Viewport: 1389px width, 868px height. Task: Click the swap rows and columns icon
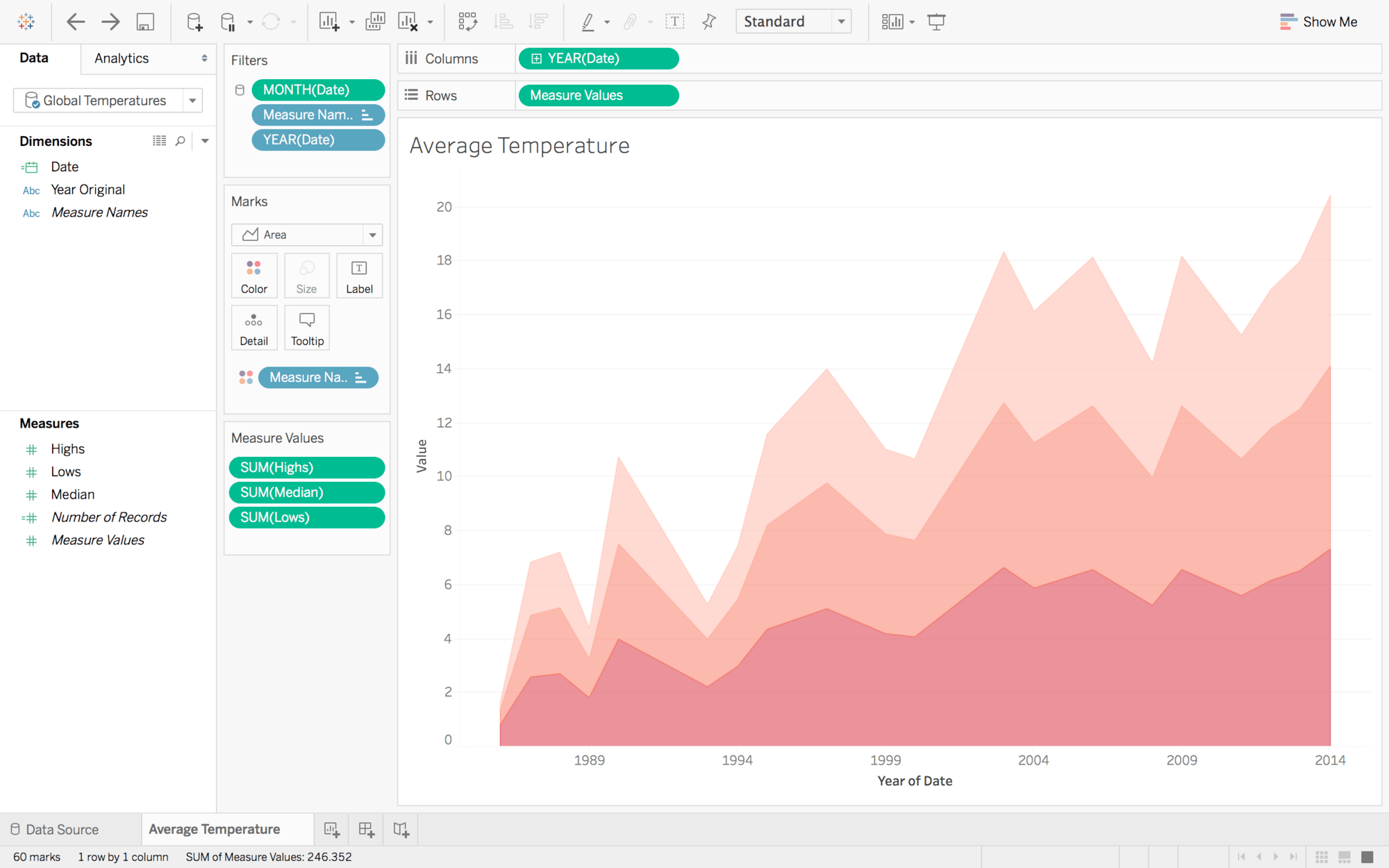pyautogui.click(x=466, y=21)
